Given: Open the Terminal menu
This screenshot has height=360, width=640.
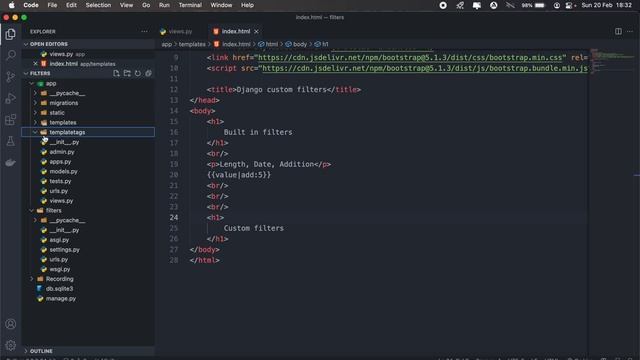Looking at the screenshot, I should 190,5.
